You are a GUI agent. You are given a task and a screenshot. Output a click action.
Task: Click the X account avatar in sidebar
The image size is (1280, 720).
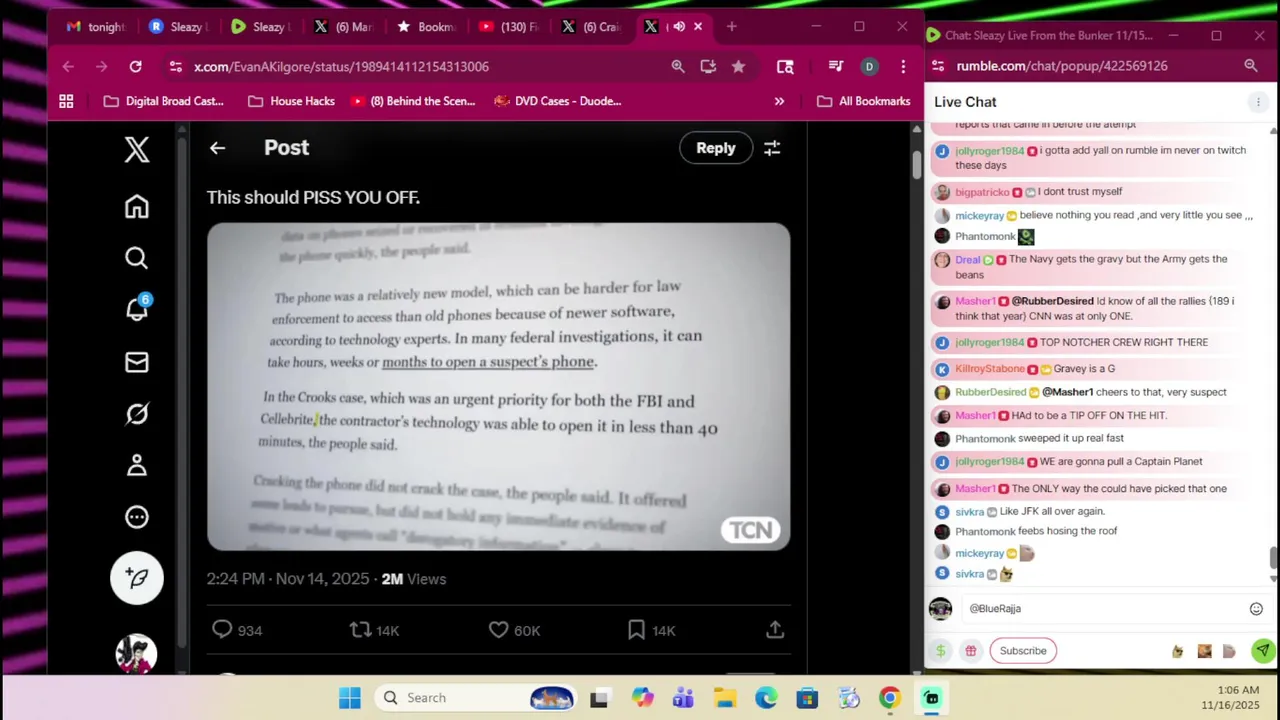pyautogui.click(x=137, y=654)
